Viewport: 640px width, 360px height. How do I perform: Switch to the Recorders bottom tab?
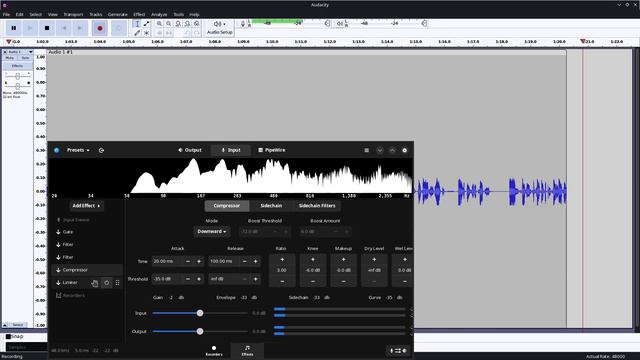[214, 351]
